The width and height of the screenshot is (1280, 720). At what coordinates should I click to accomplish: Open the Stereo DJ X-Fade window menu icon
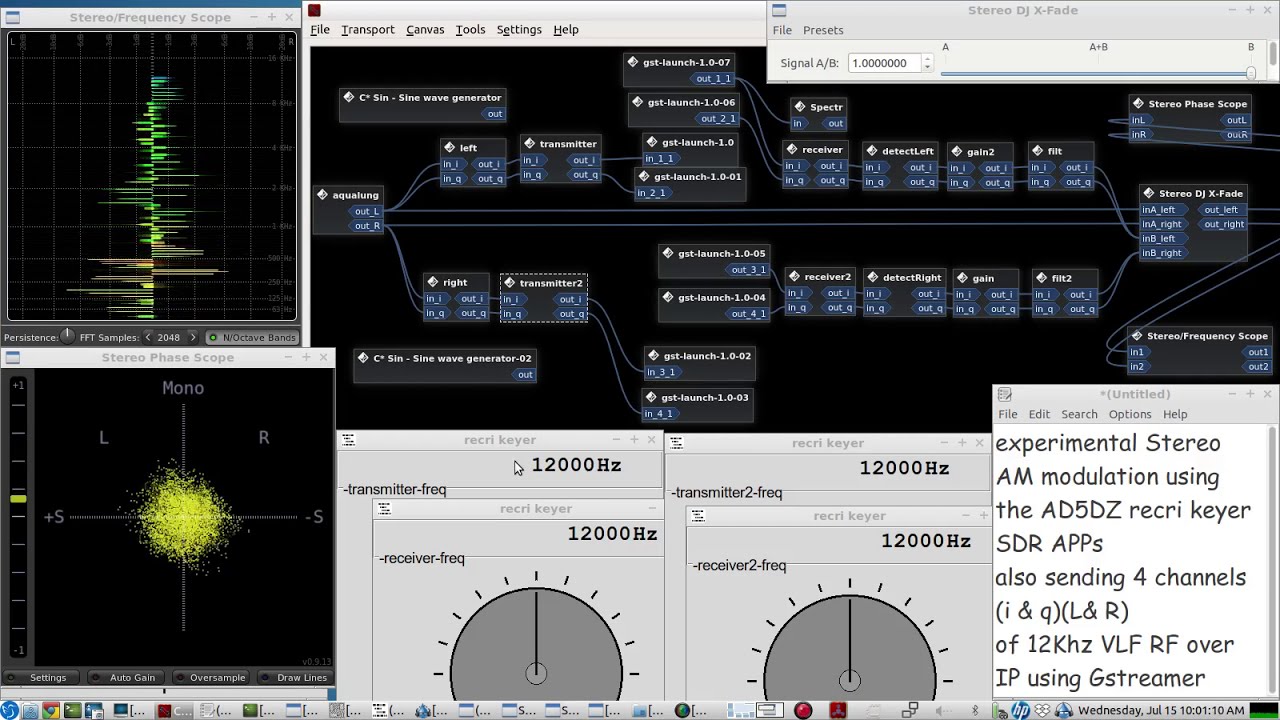click(779, 10)
